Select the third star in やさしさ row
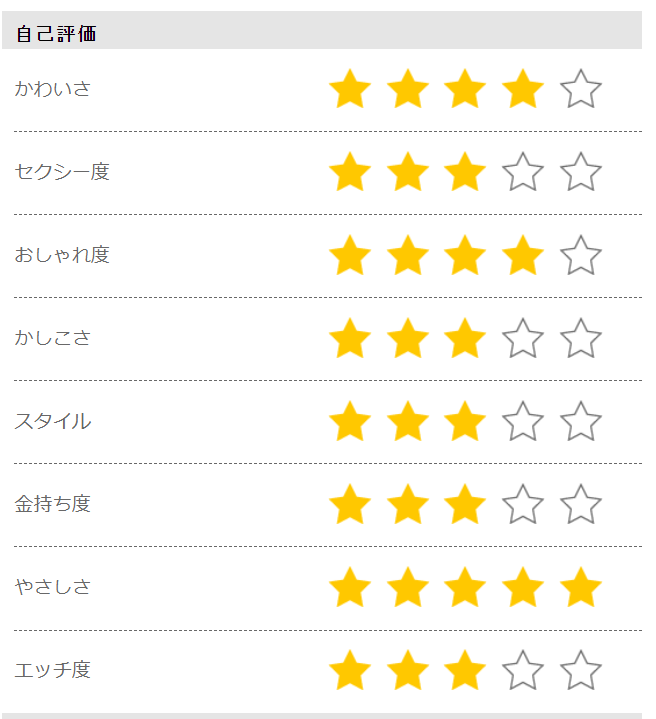This screenshot has height=719, width=656. click(465, 588)
